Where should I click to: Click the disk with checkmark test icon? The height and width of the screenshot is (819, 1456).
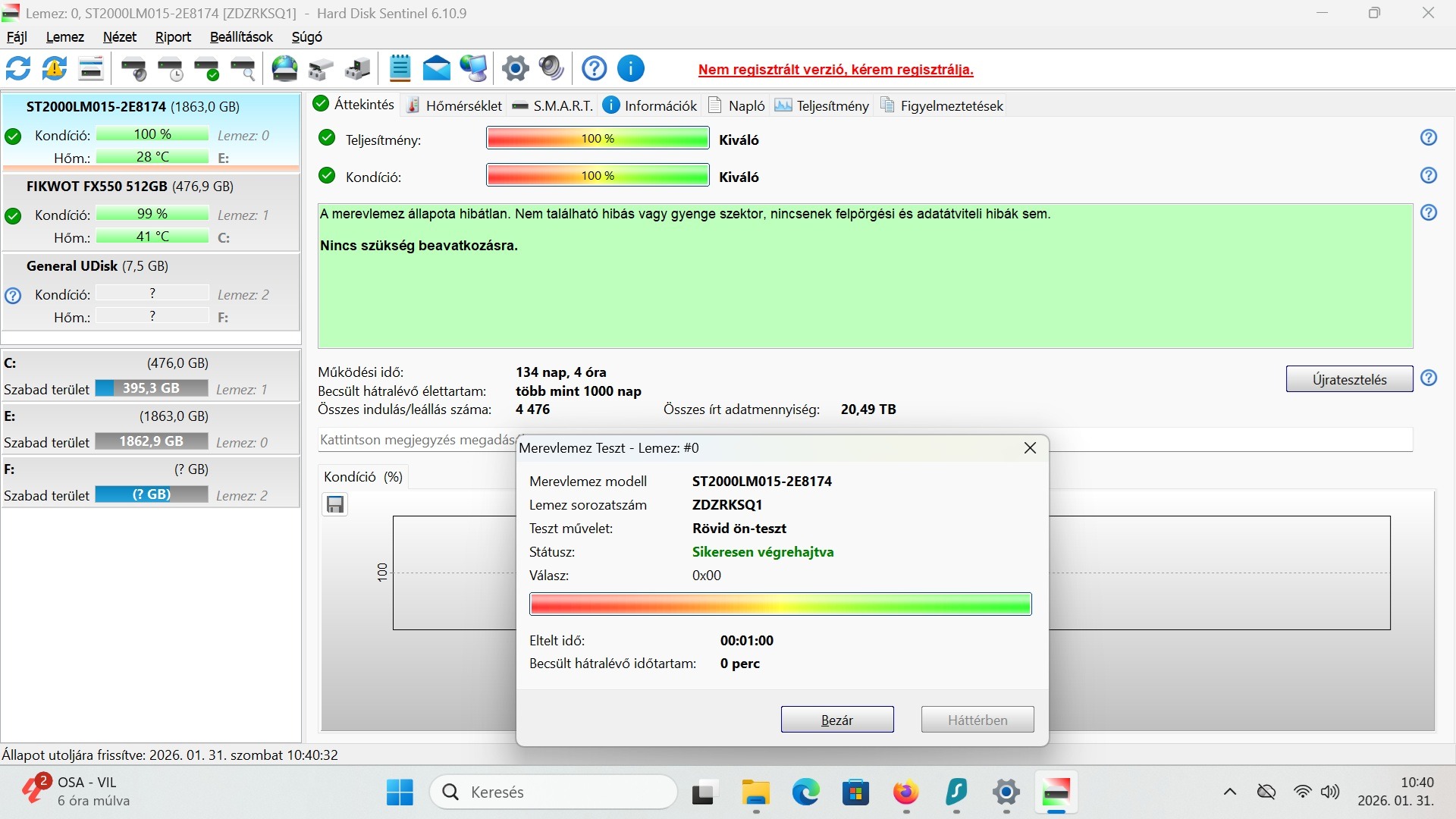[x=206, y=69]
